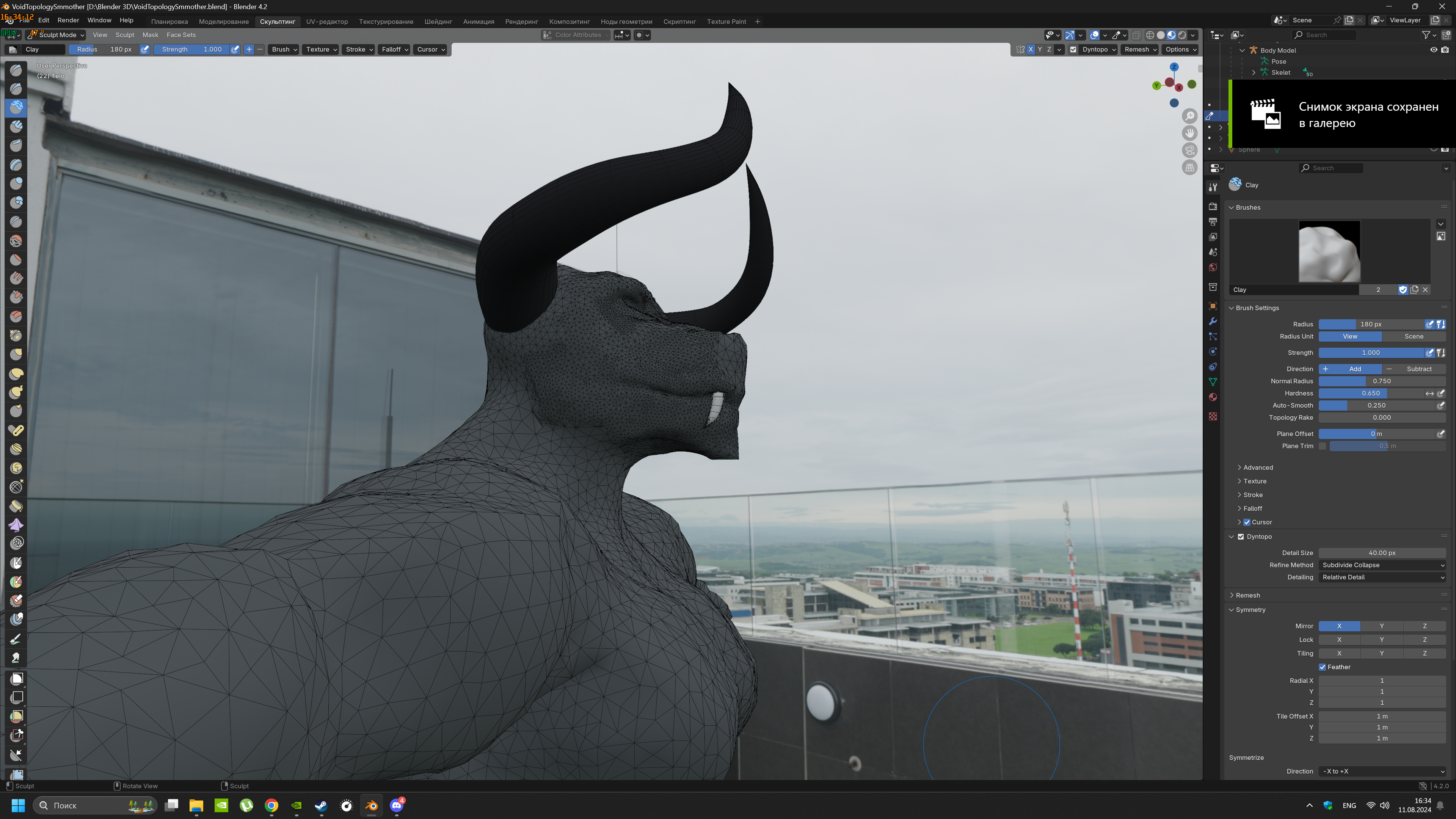Select the Annotate pencil tool
Screen dimensions: 1456x819
pyautogui.click(x=16, y=639)
